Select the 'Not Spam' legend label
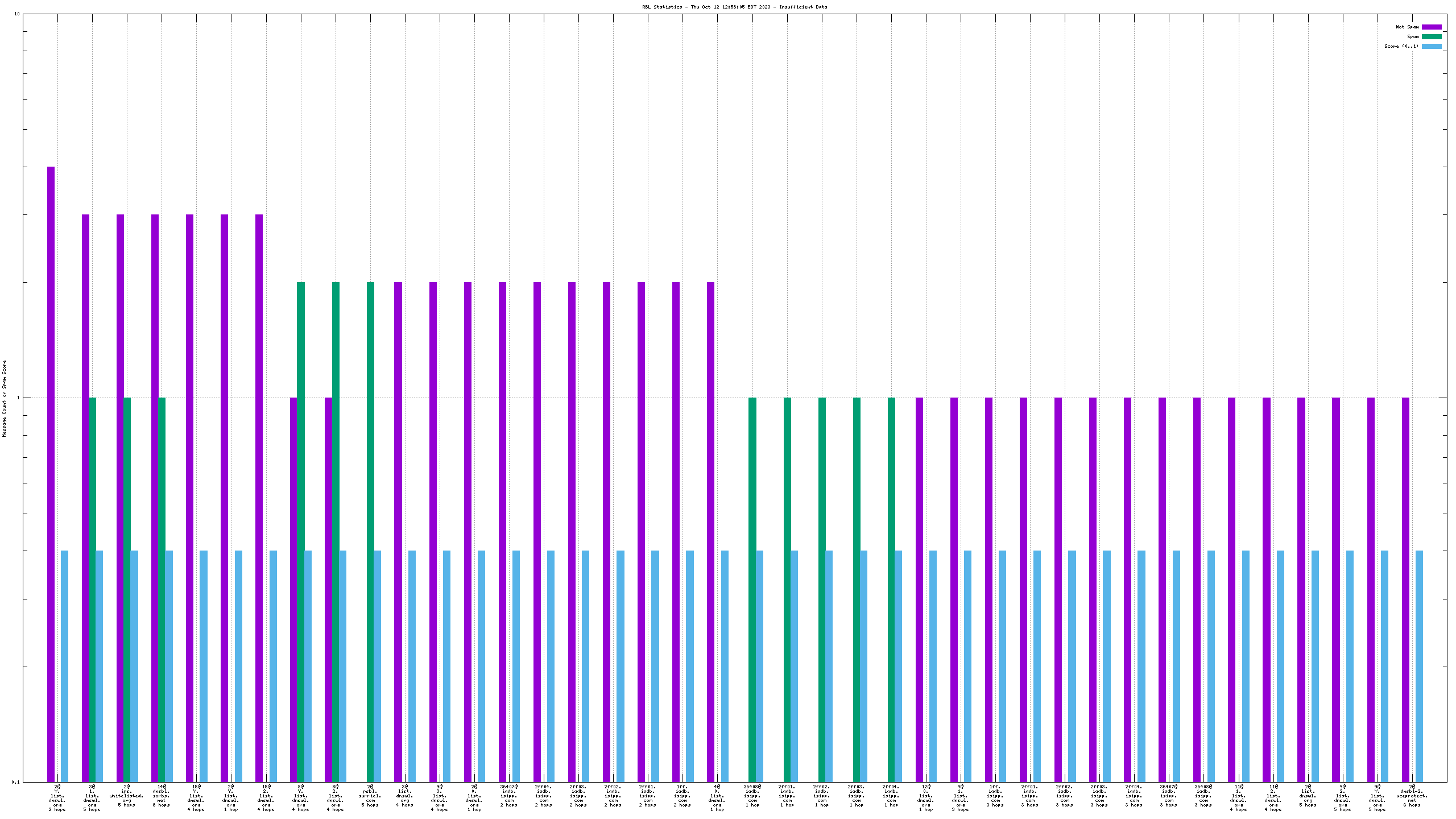 pos(1407,27)
